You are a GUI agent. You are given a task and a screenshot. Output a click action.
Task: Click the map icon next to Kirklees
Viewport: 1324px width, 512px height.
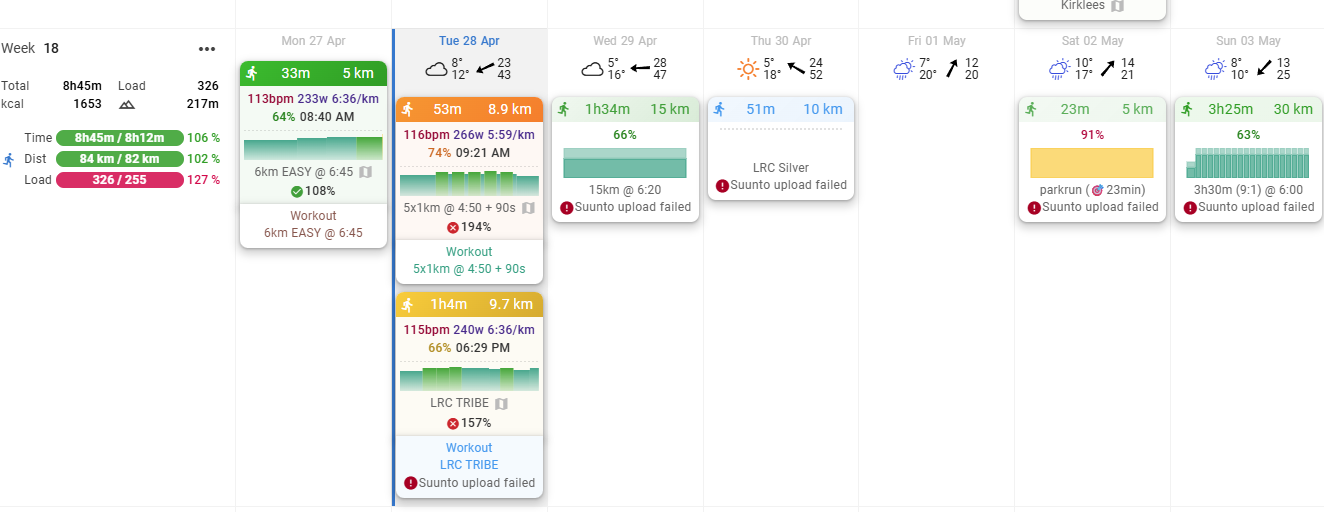pyautogui.click(x=1117, y=6)
